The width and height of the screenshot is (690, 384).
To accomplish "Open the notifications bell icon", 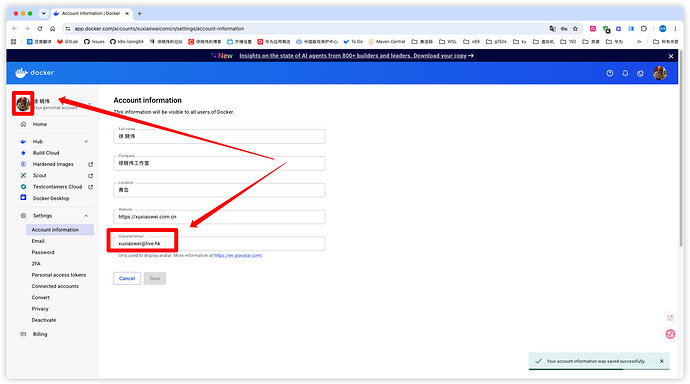I will [x=625, y=73].
